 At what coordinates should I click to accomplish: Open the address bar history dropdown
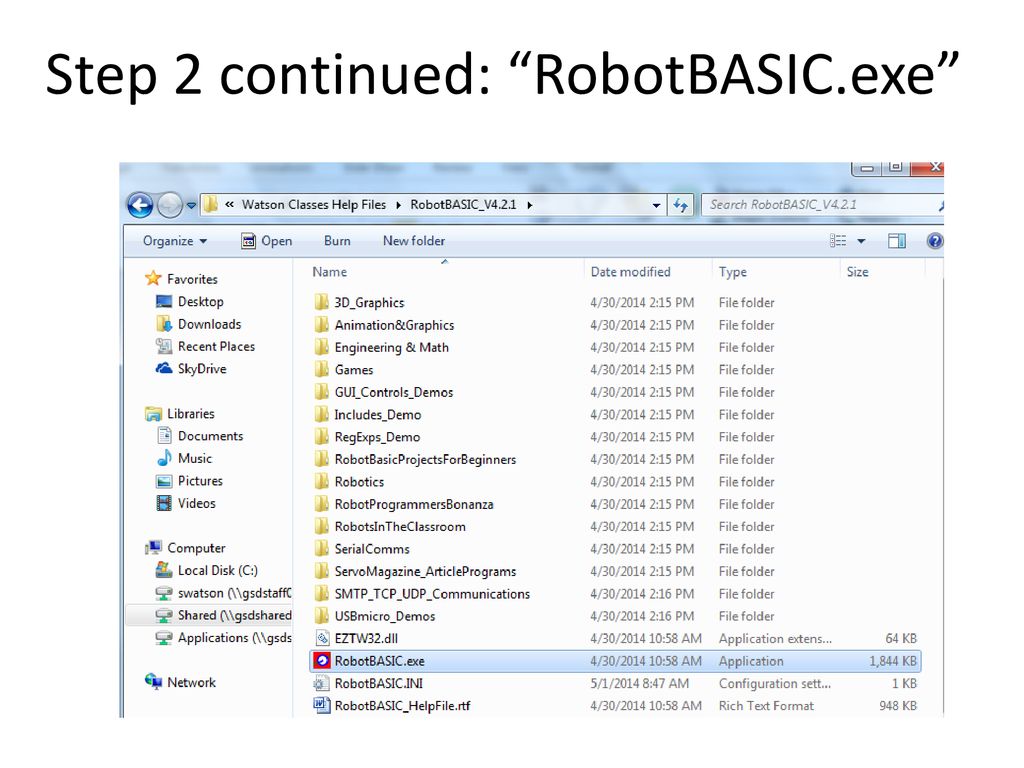click(x=656, y=205)
